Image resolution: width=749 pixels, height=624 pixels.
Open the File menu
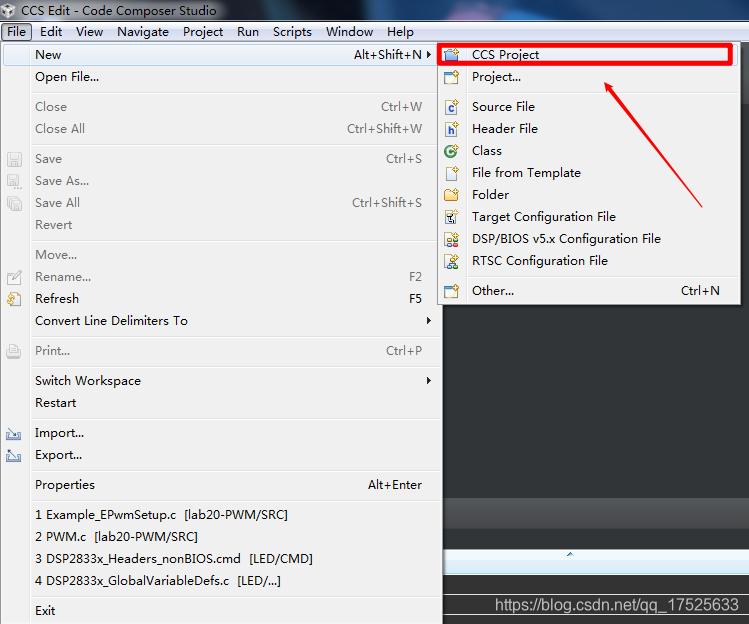pos(17,32)
